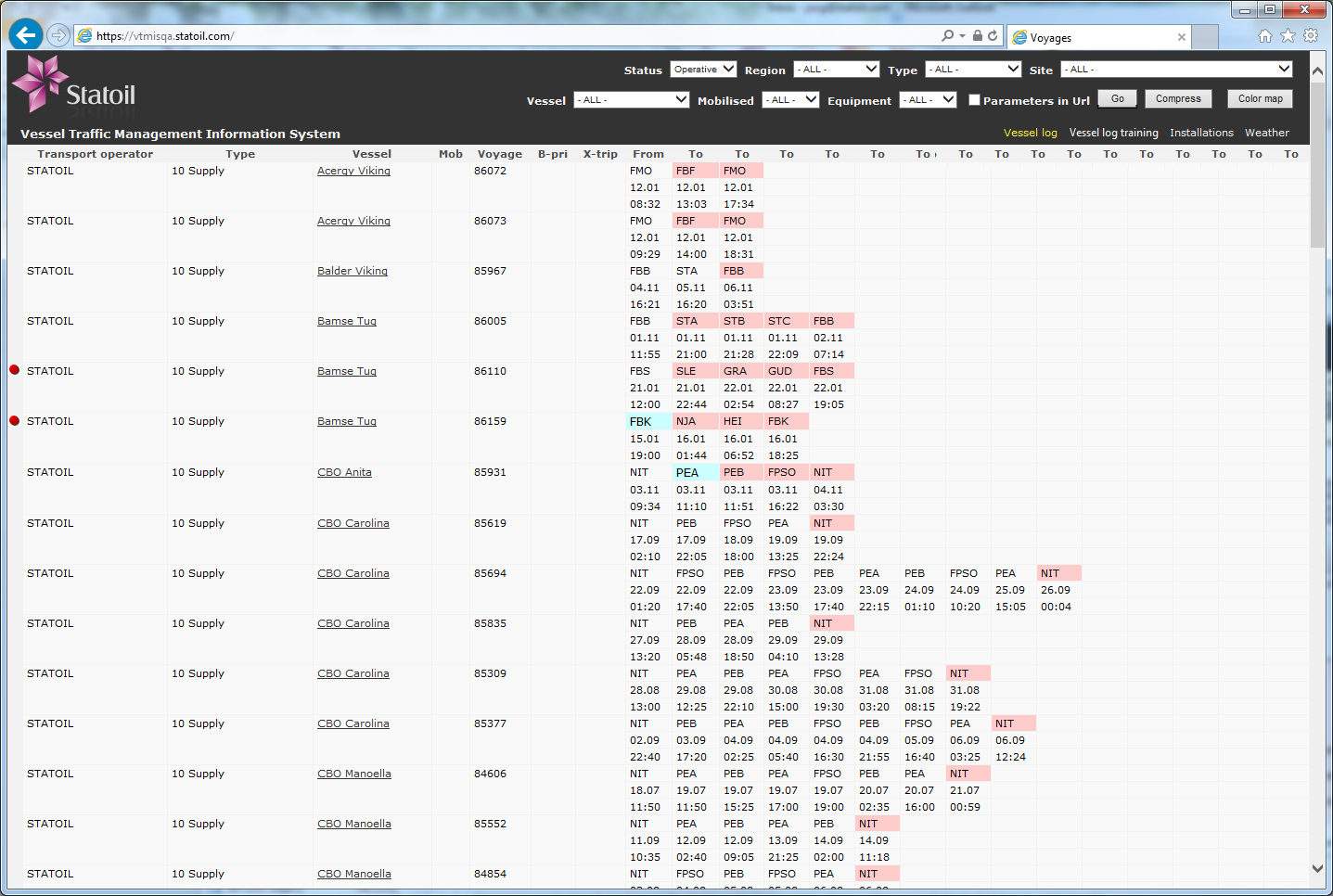The image size is (1333, 896).
Task: Click voyage number 85835
Action: (x=490, y=623)
